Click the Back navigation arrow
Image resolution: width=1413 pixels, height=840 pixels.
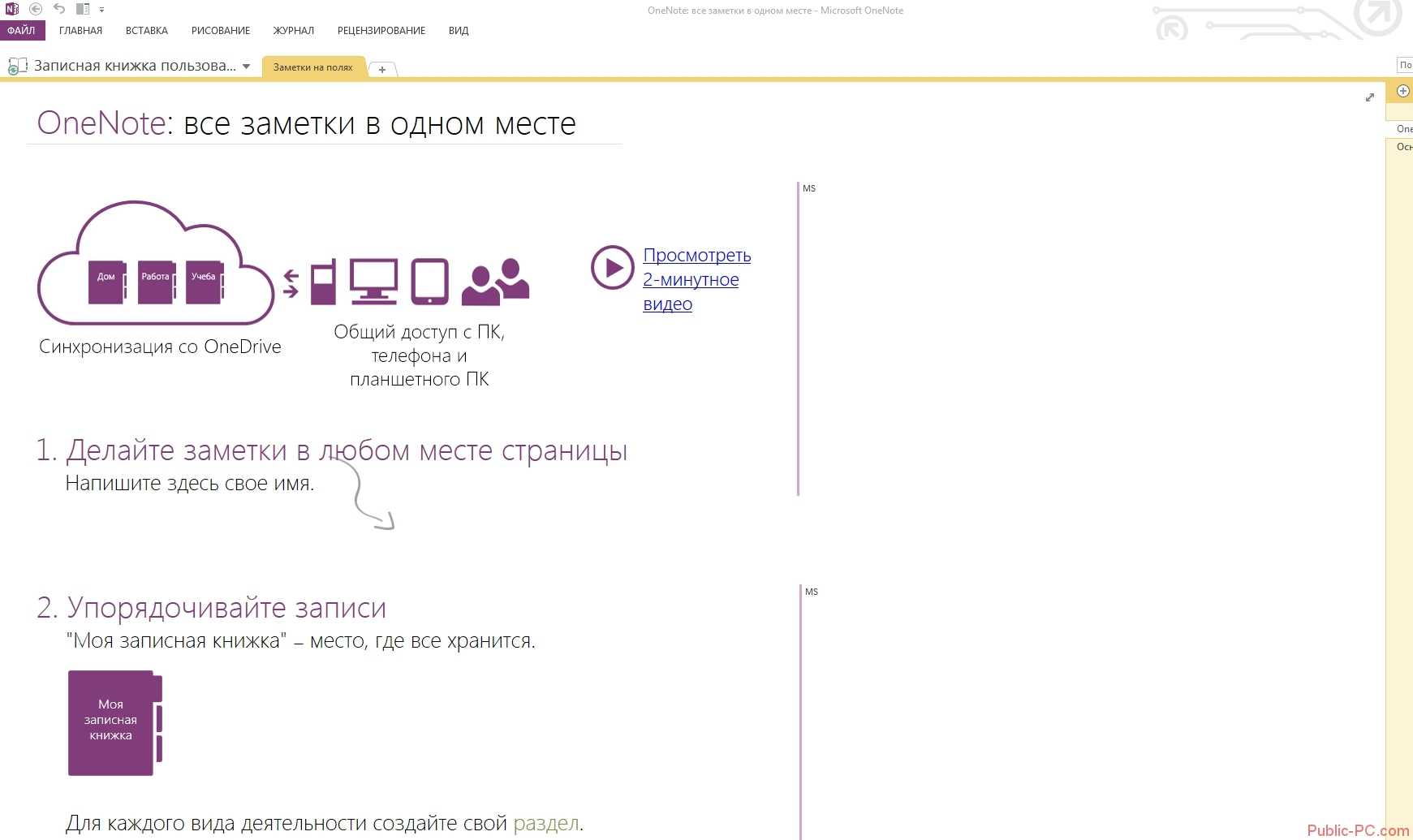(x=36, y=9)
